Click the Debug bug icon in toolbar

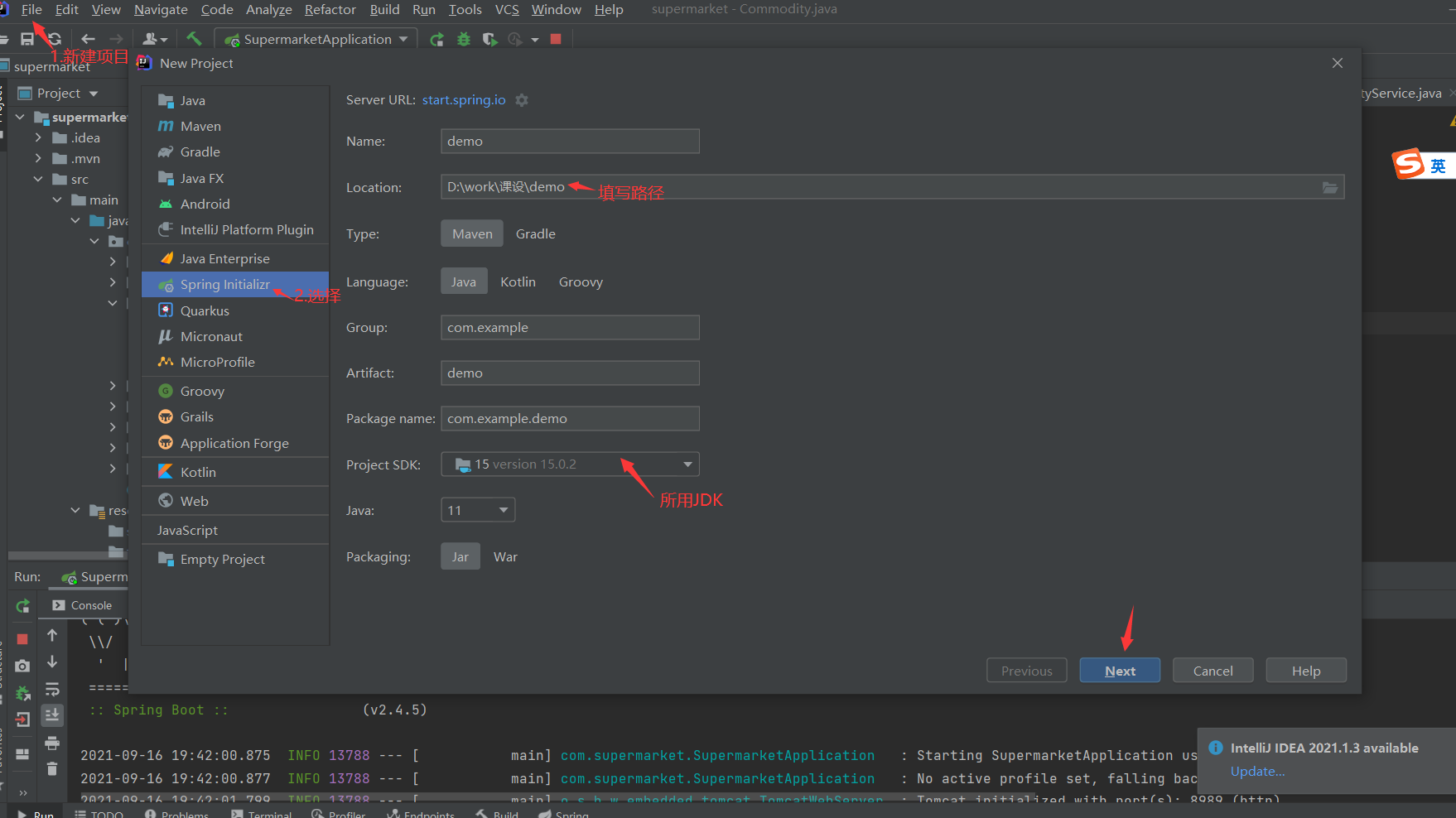click(x=464, y=39)
